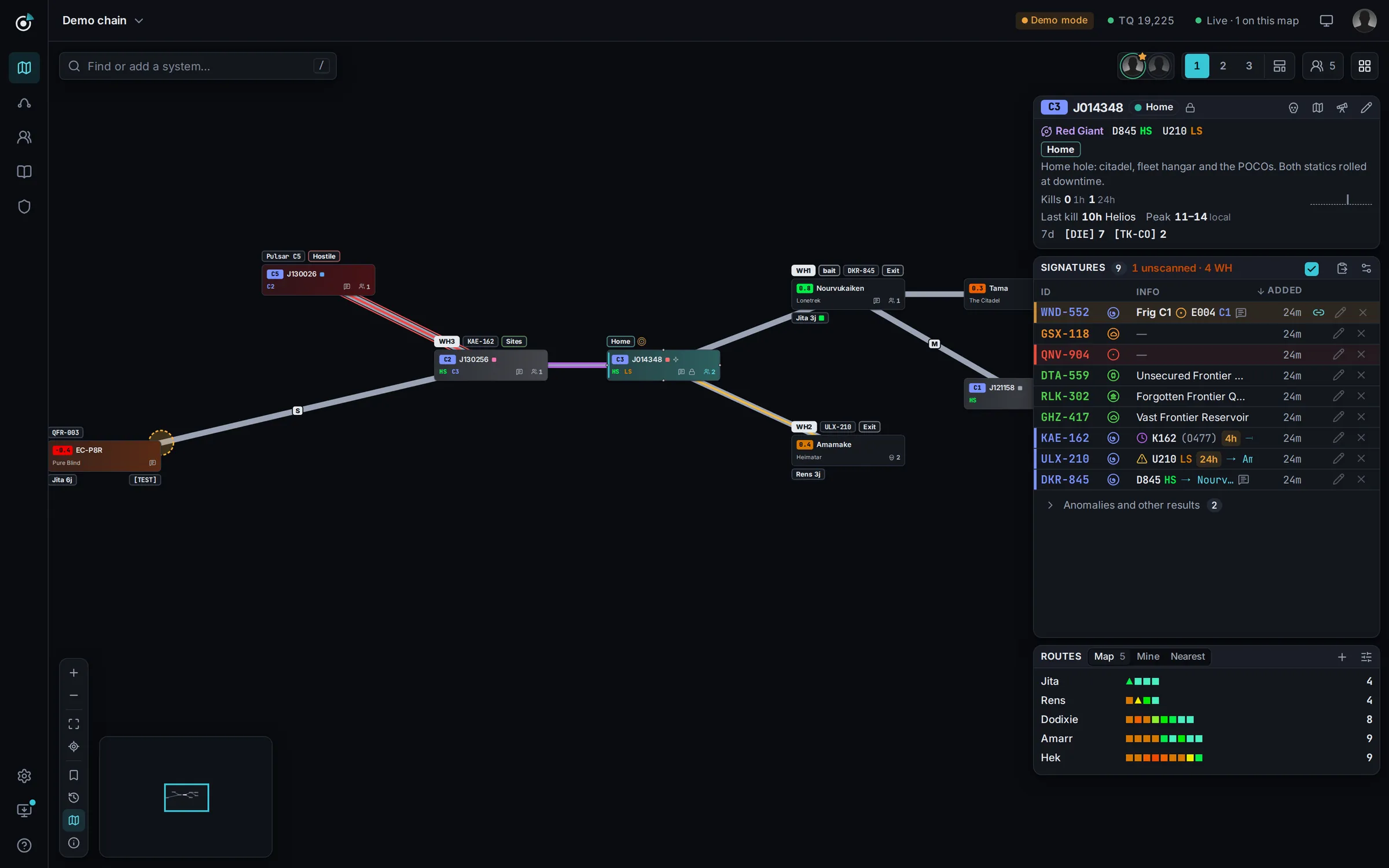Viewport: 1389px width, 868px height.
Task: Click the minimap viewport thumbnail
Action: (186, 797)
